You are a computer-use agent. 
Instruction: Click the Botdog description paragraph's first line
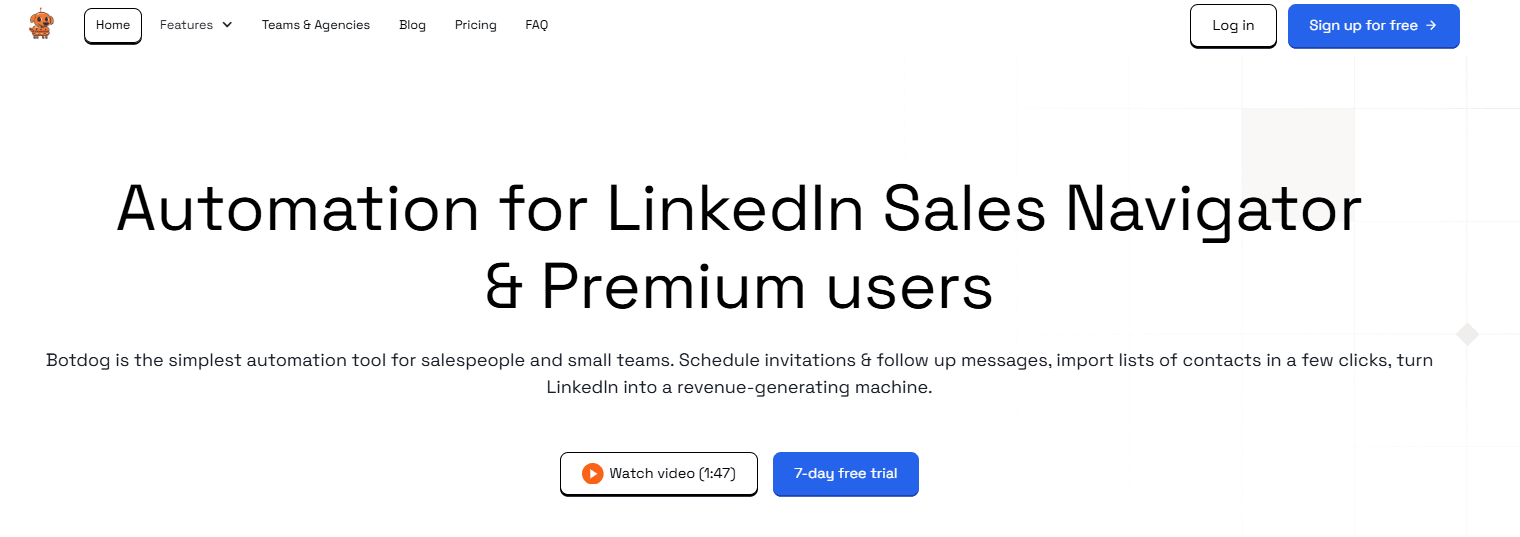pyautogui.click(x=739, y=360)
